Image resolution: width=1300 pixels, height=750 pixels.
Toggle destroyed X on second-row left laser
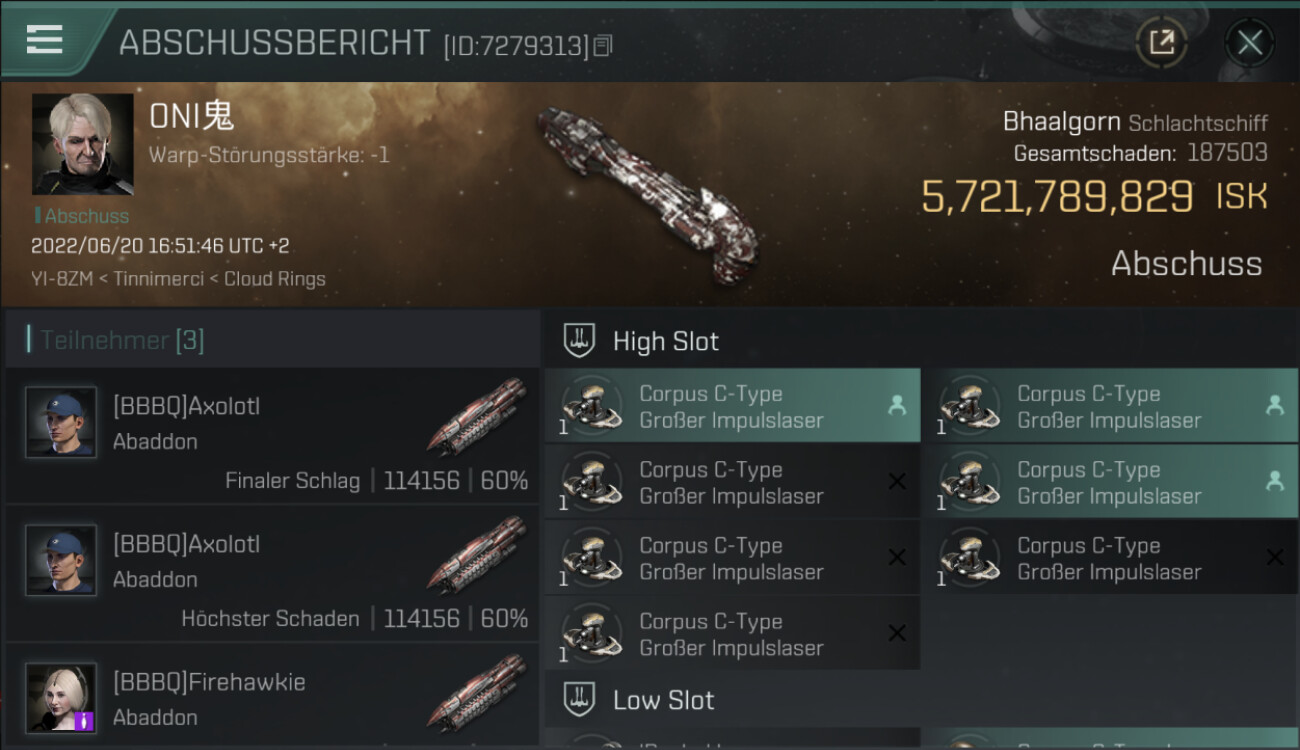(x=897, y=481)
